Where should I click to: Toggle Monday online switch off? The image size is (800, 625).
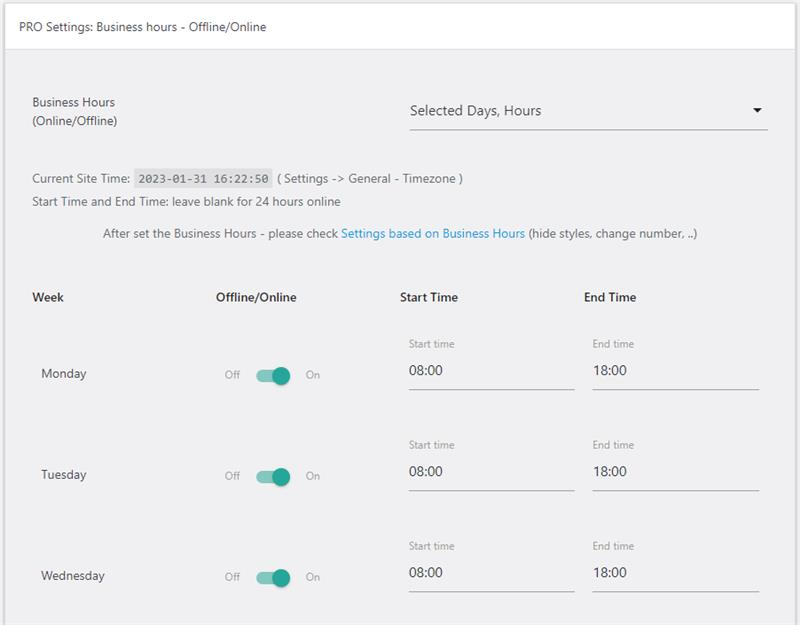[x=273, y=375]
